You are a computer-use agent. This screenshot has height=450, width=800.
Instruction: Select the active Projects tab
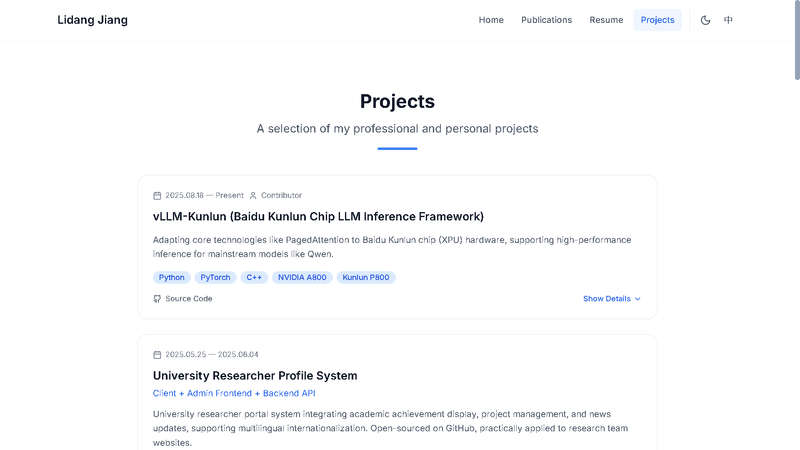[657, 20]
